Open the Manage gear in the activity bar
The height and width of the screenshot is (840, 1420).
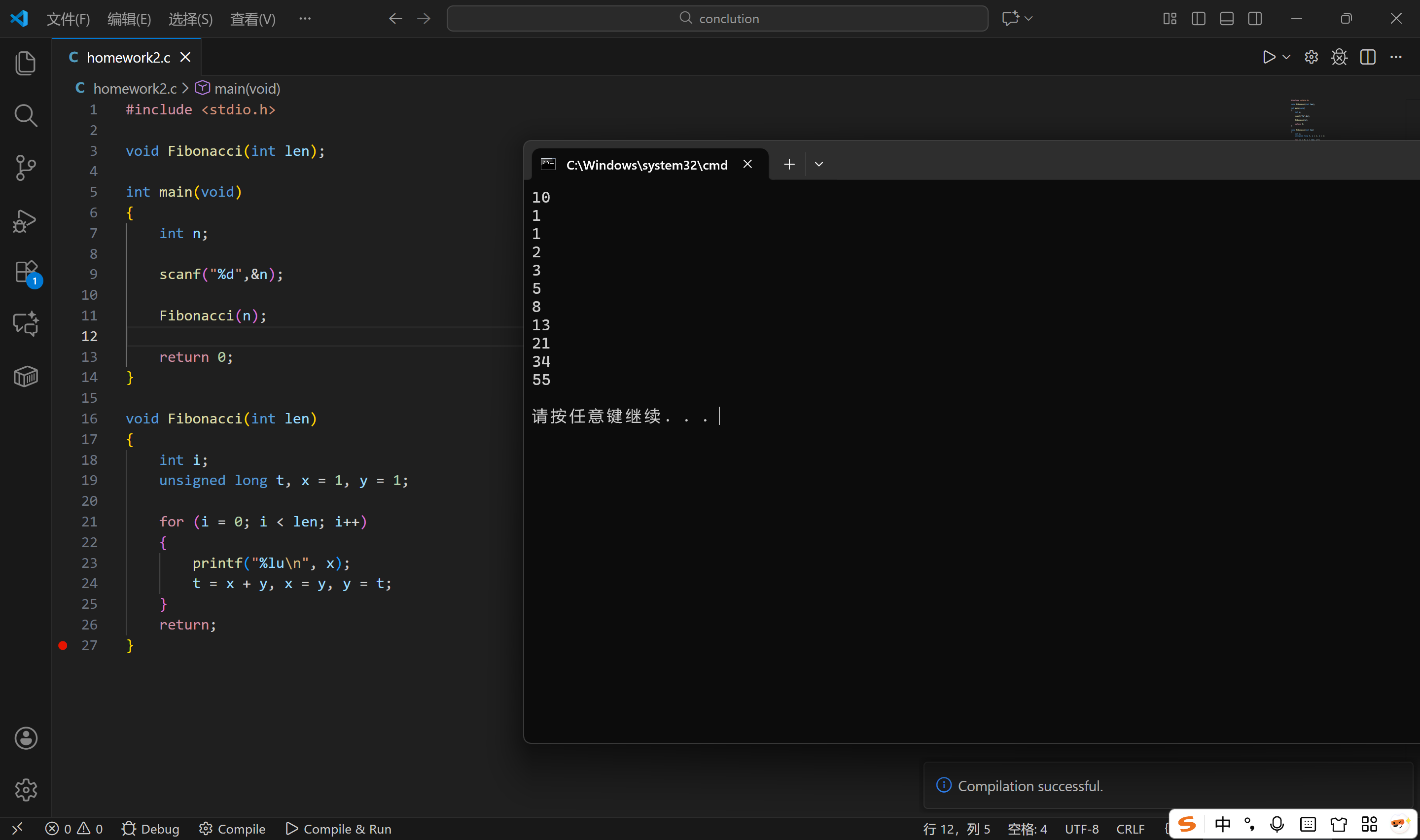coord(26,790)
